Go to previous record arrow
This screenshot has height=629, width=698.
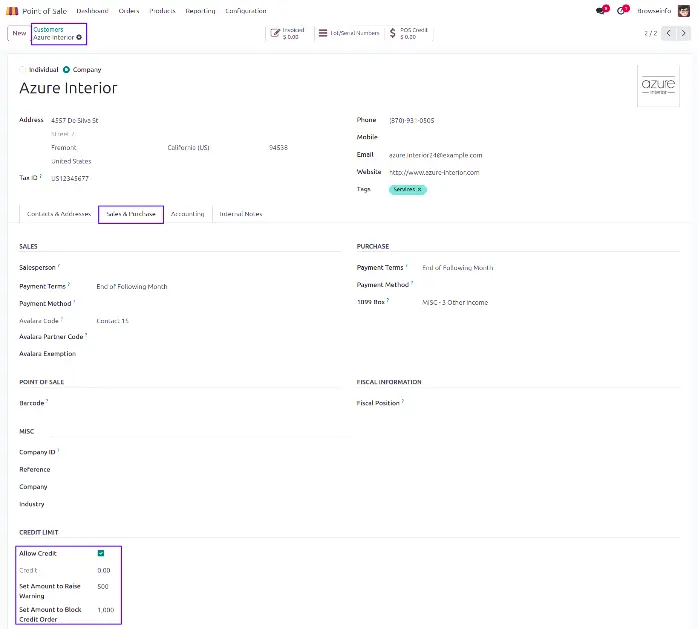[669, 33]
